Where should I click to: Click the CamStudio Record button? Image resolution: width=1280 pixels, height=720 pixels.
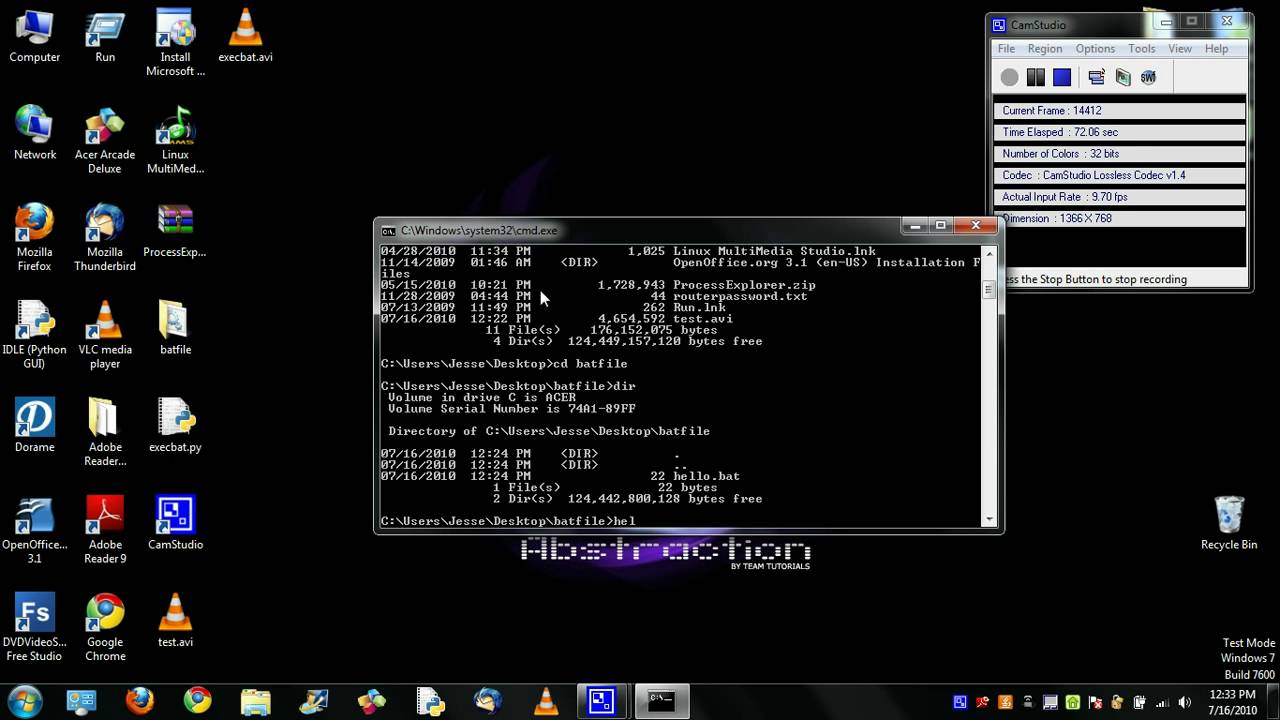1009,77
